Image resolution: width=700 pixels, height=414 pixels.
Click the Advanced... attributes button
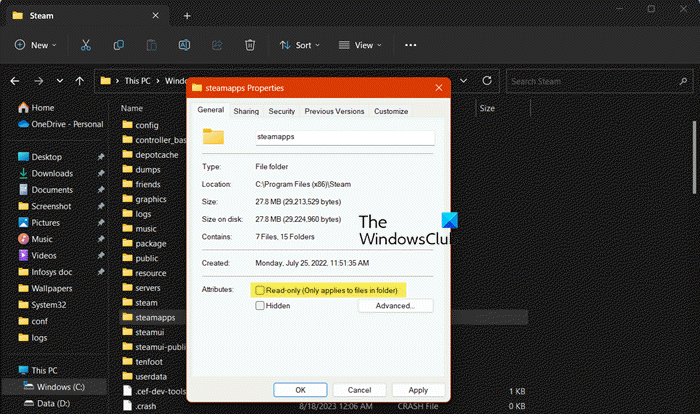click(x=396, y=306)
